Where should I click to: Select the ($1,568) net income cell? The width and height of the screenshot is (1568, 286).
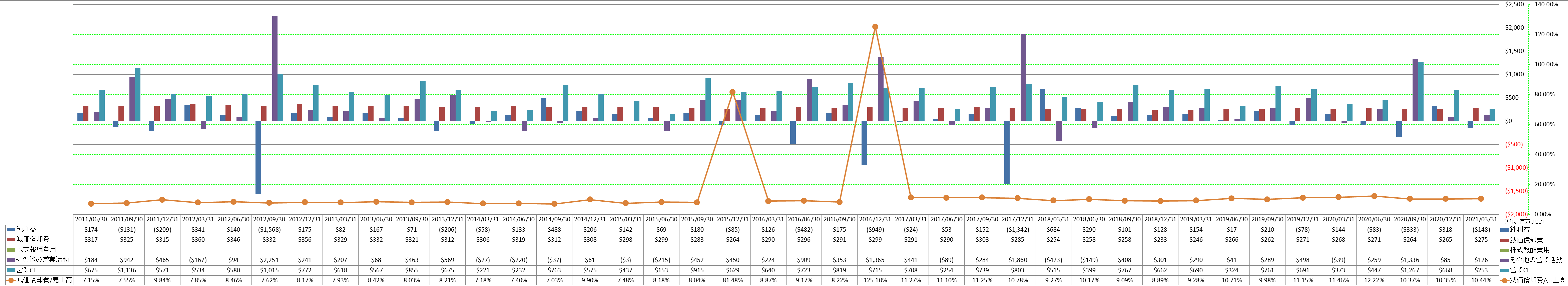pos(270,230)
